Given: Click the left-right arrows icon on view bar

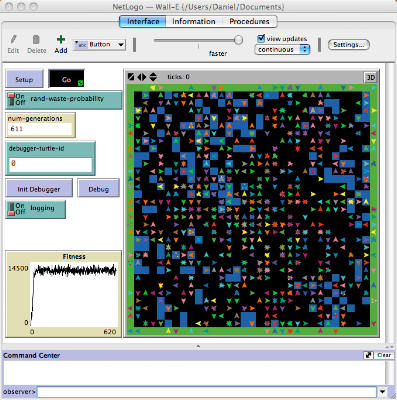Looking at the screenshot, I should coord(142,77).
